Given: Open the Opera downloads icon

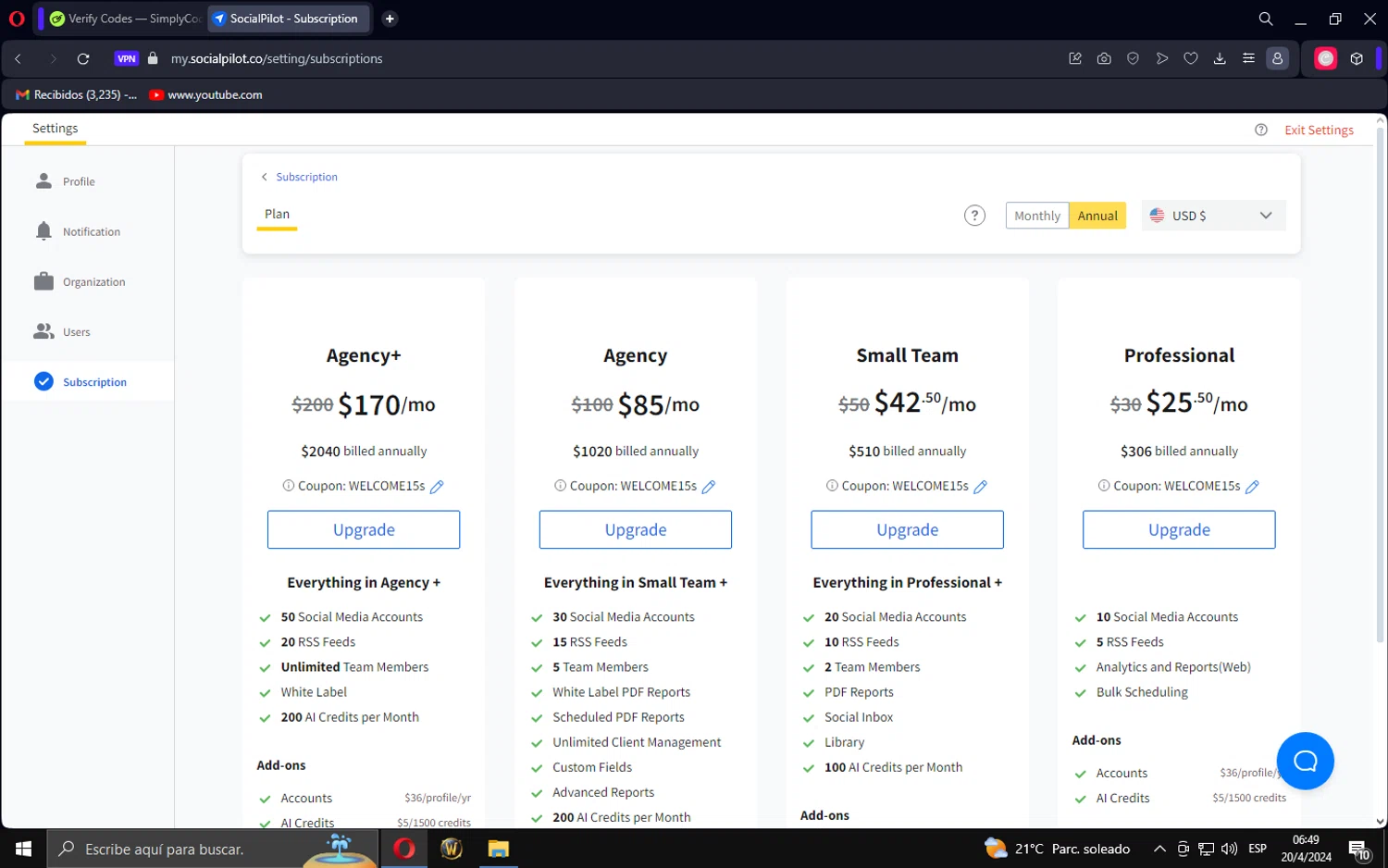Looking at the screenshot, I should 1220,58.
